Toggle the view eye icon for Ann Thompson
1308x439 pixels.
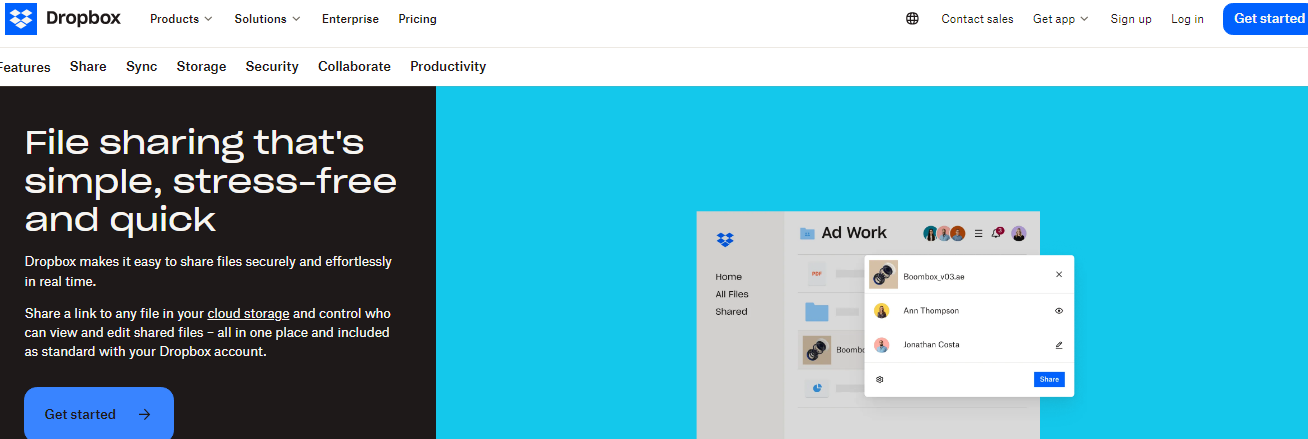(1059, 311)
